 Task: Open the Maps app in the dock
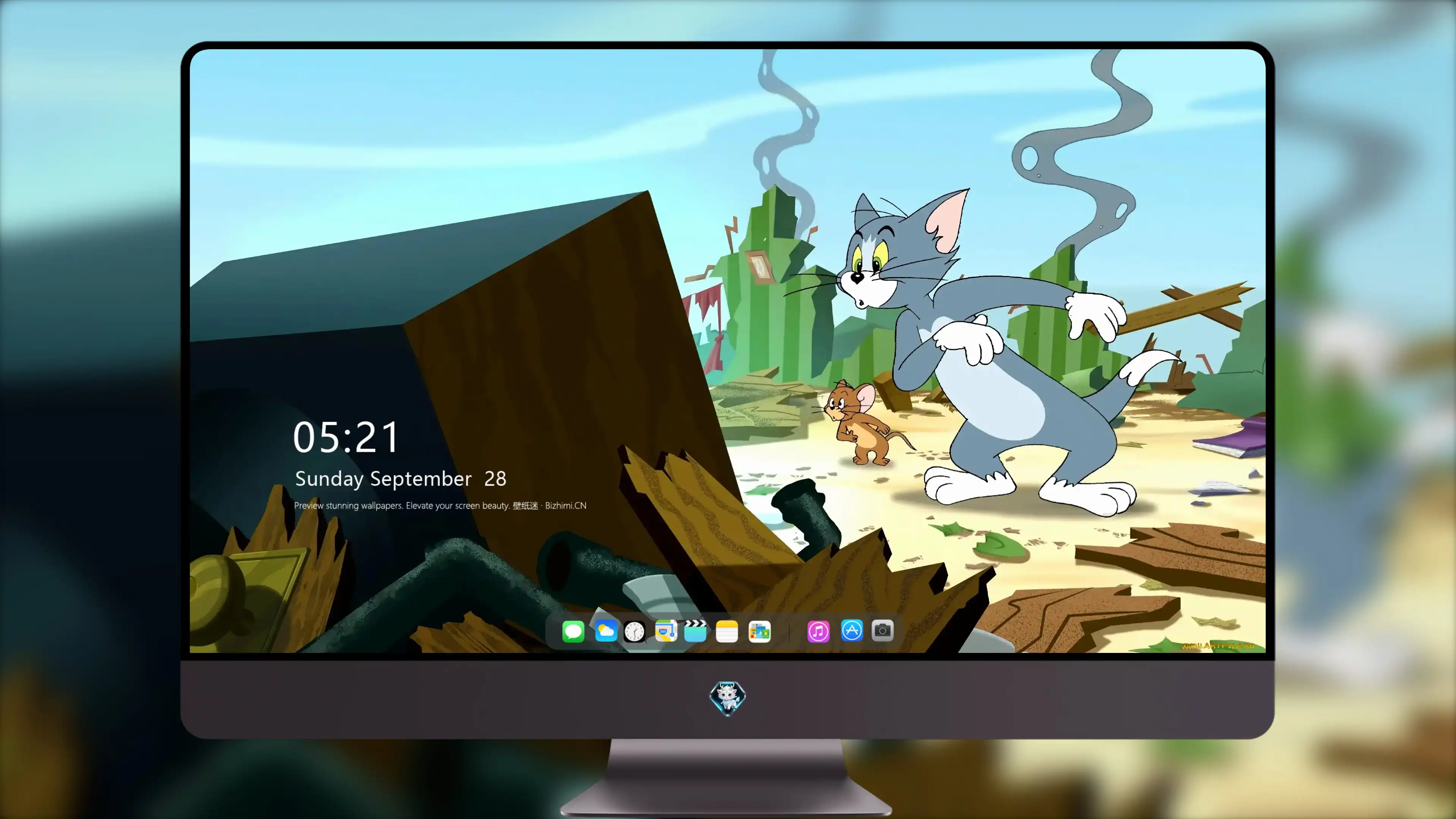click(x=666, y=631)
